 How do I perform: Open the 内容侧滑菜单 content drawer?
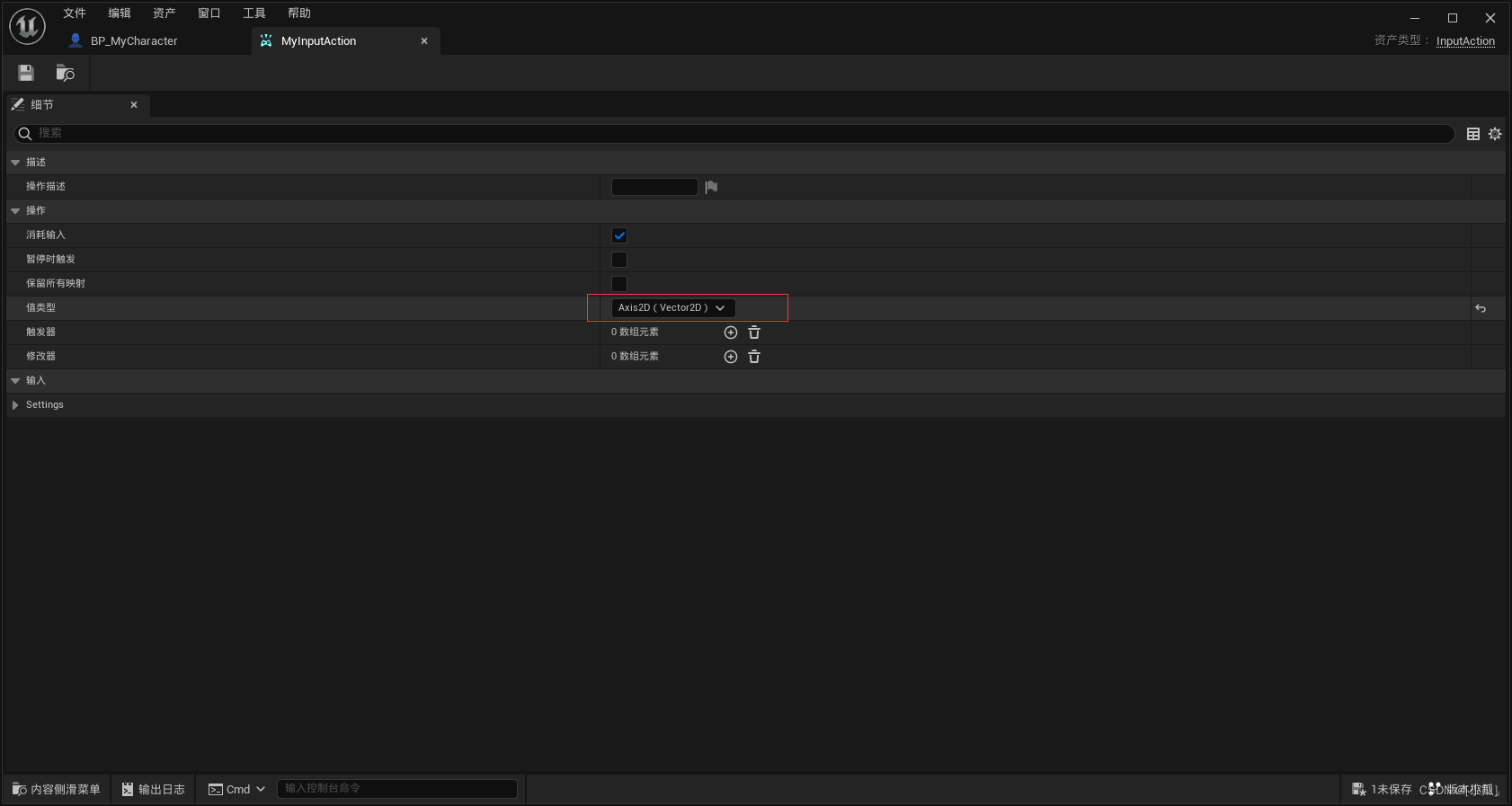pos(57,789)
